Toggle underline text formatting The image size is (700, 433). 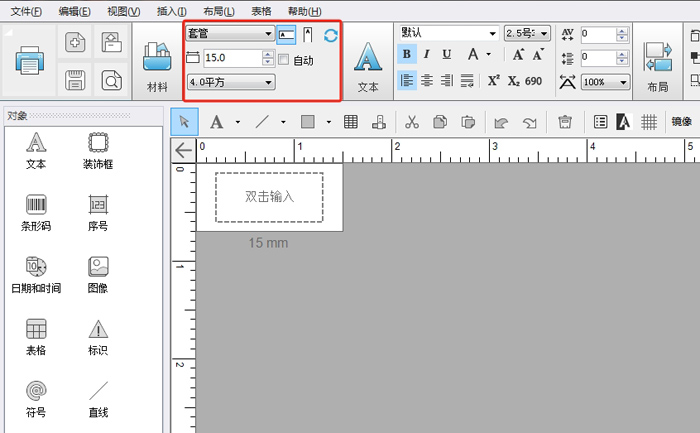(446, 54)
